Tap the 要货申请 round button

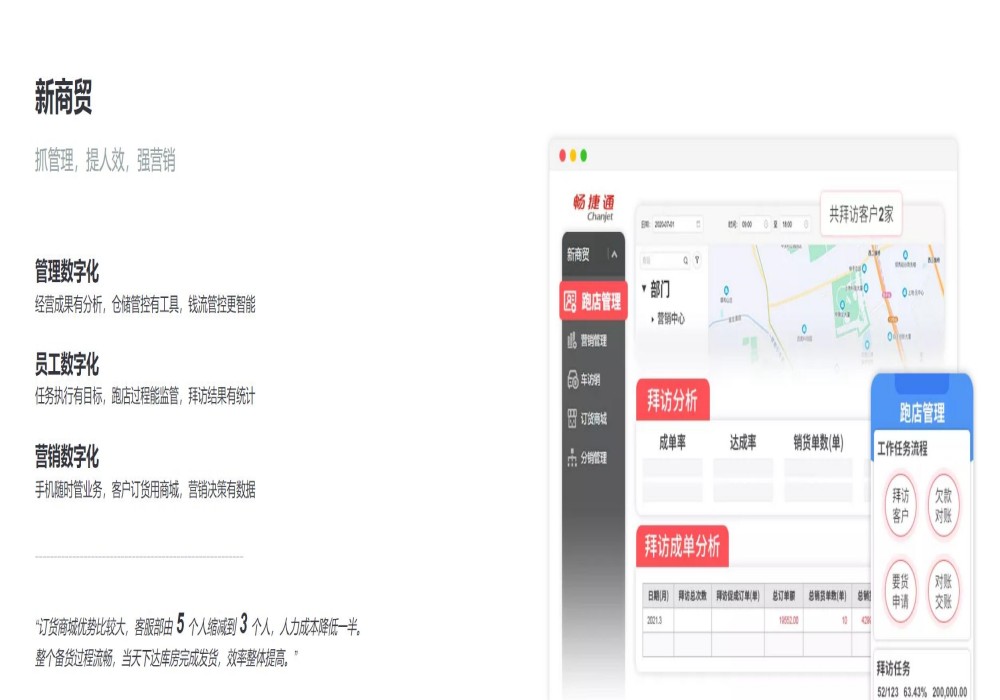pyautogui.click(x=901, y=591)
